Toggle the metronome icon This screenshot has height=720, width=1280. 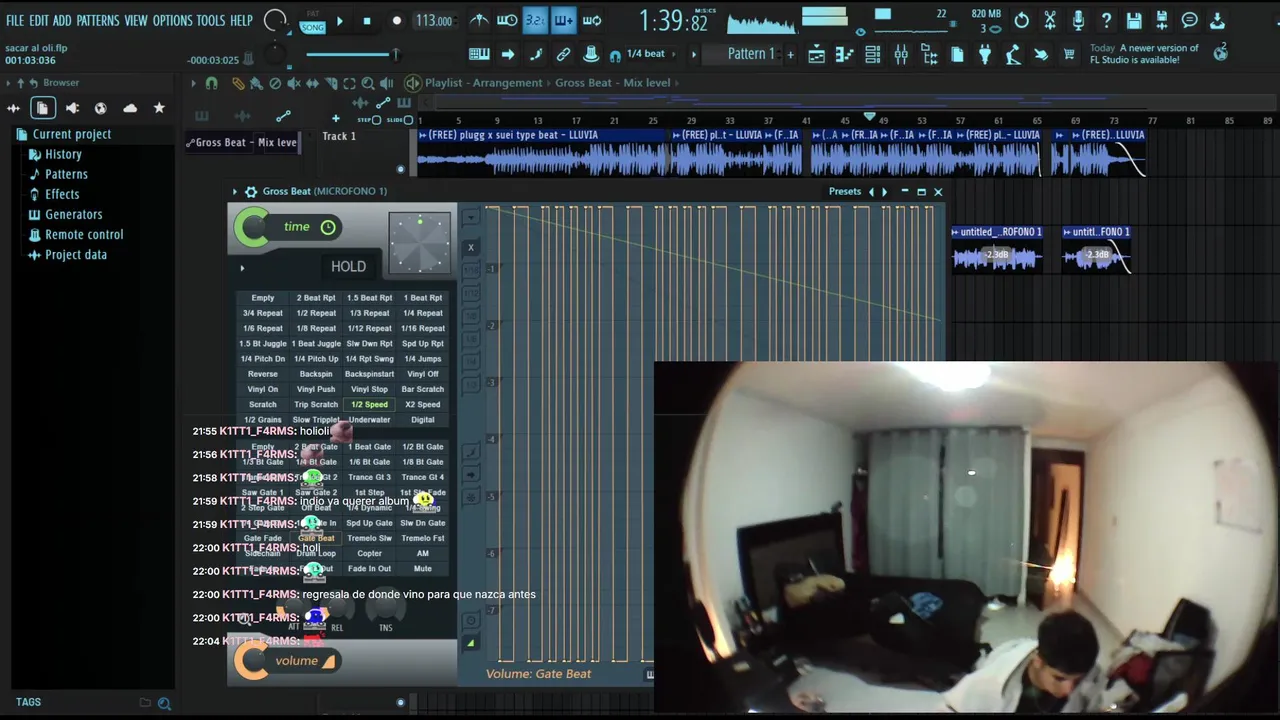pyautogui.click(x=480, y=20)
